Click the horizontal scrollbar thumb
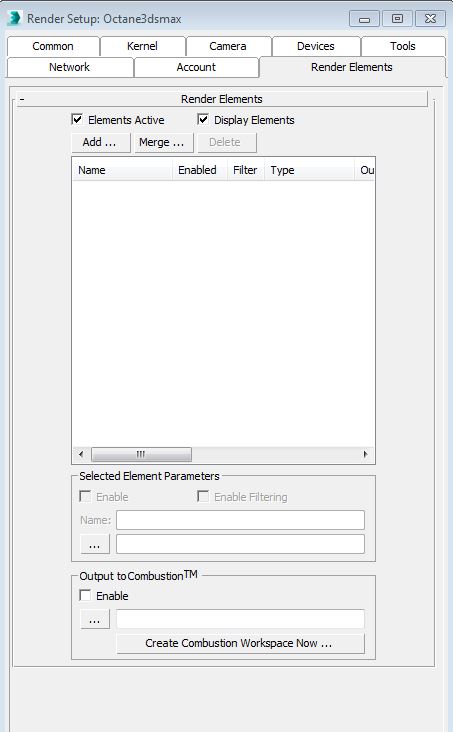The height and width of the screenshot is (732, 453). [141, 454]
